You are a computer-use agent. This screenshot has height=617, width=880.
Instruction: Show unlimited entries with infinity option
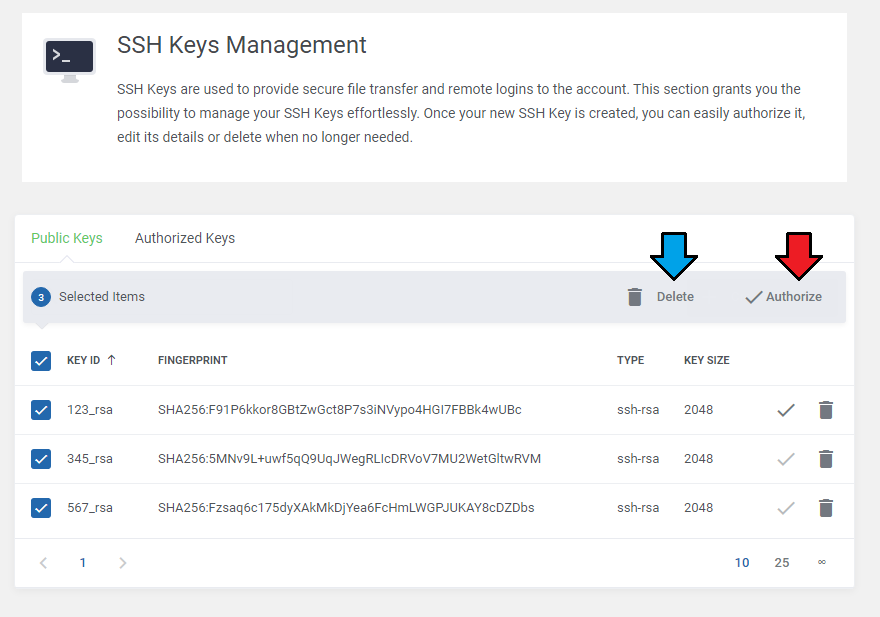pos(822,562)
